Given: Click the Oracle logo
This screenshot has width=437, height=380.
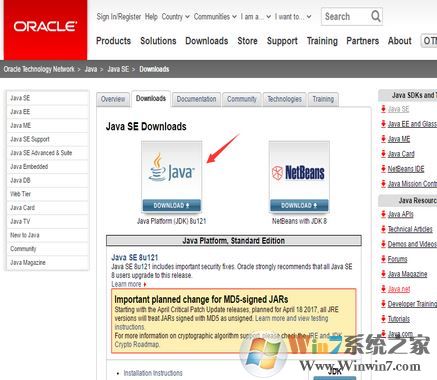Looking at the screenshot, I should click(45, 27).
